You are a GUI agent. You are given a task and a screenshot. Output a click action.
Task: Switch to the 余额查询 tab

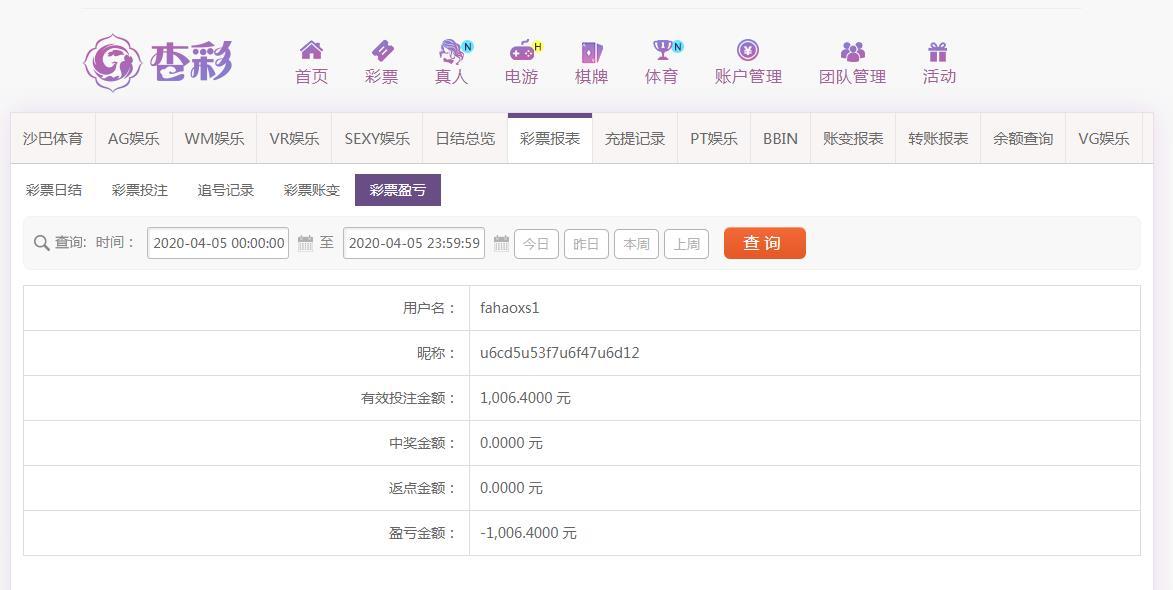pyautogui.click(x=1023, y=138)
